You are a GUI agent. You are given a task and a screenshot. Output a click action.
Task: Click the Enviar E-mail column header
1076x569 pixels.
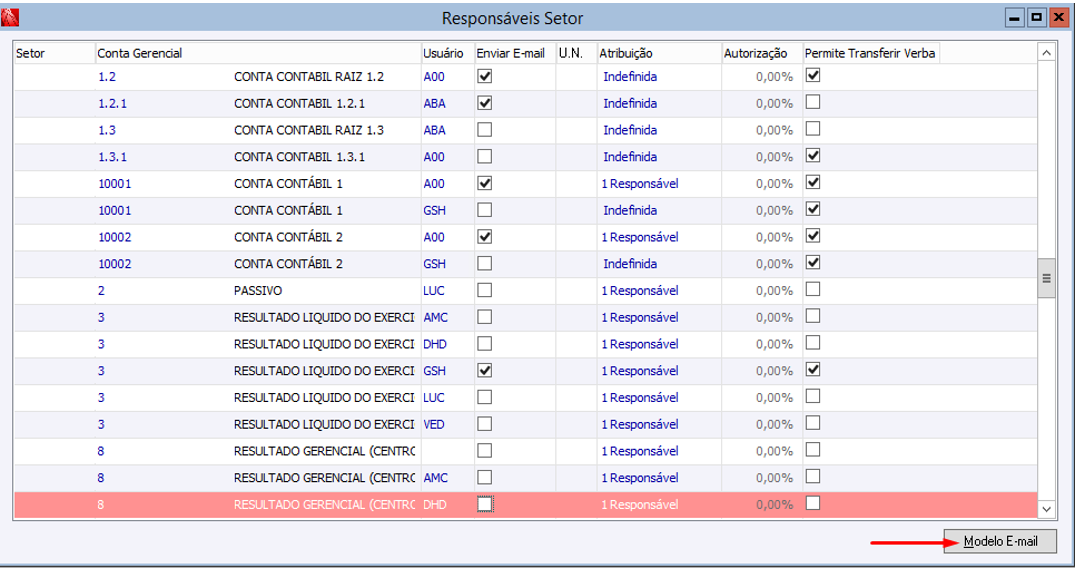point(515,53)
